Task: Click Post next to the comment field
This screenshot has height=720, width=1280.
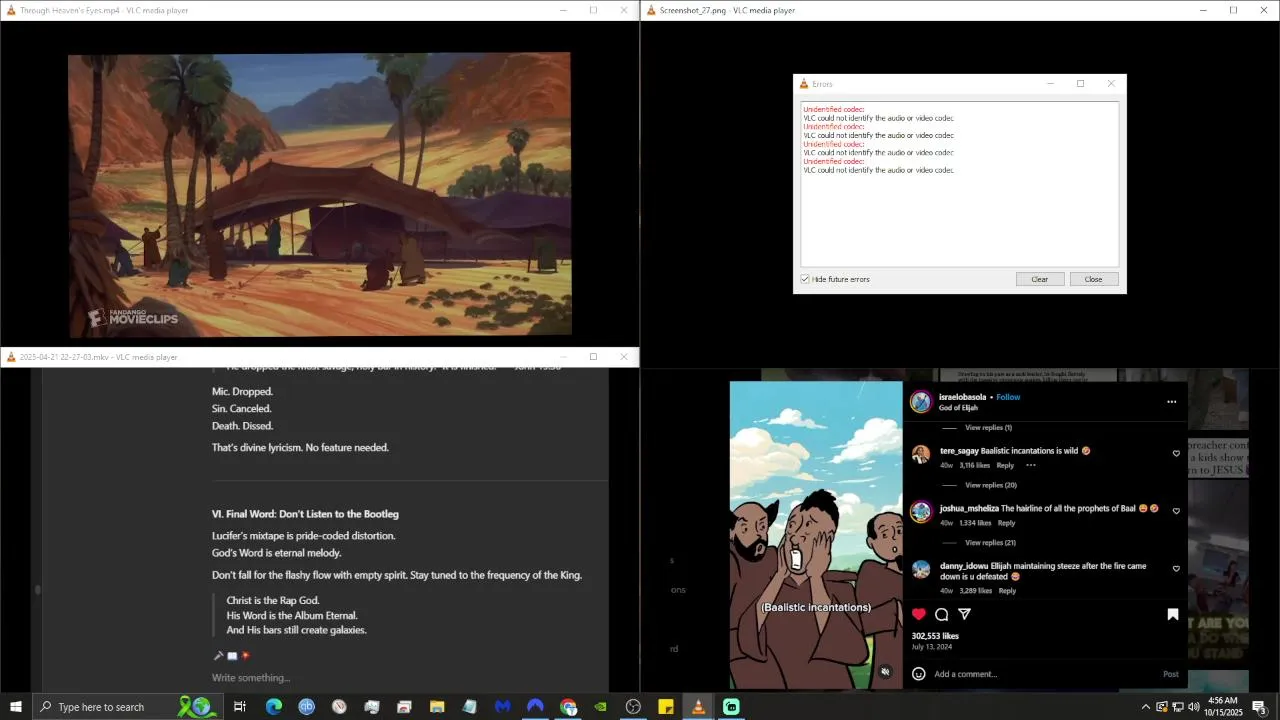Action: [x=1170, y=674]
